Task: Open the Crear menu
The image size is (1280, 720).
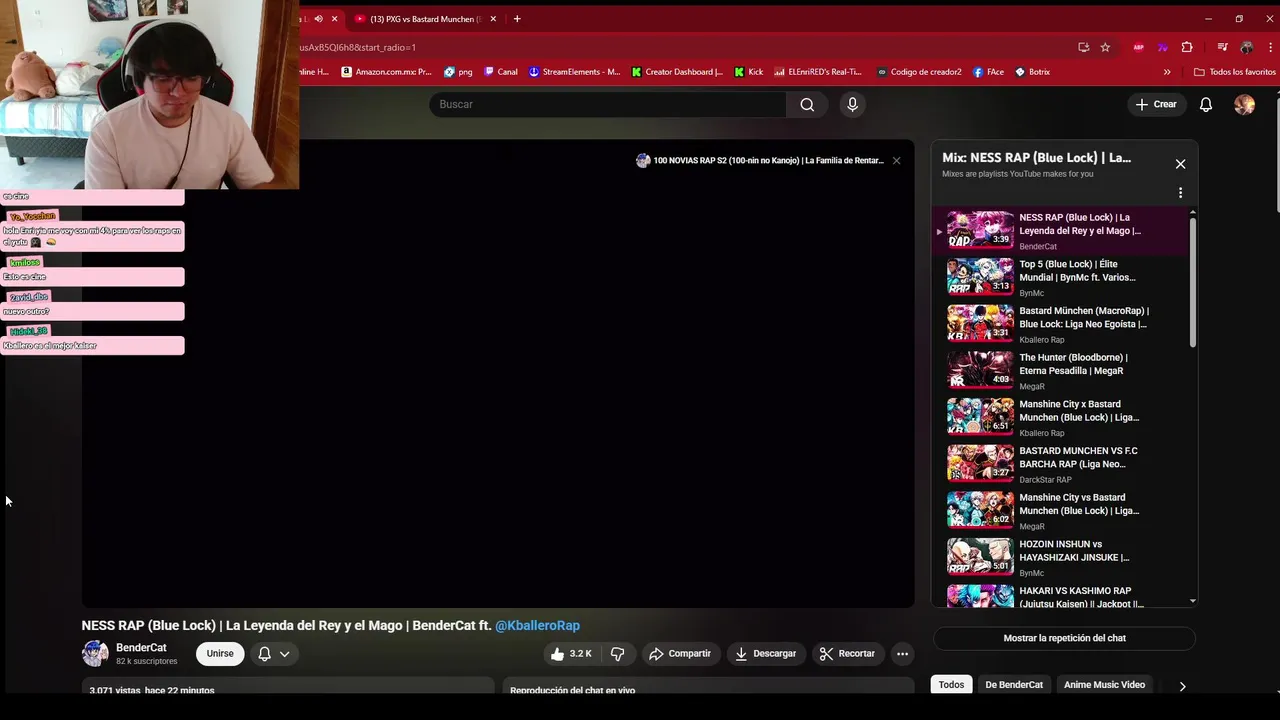Action: 1156,104
